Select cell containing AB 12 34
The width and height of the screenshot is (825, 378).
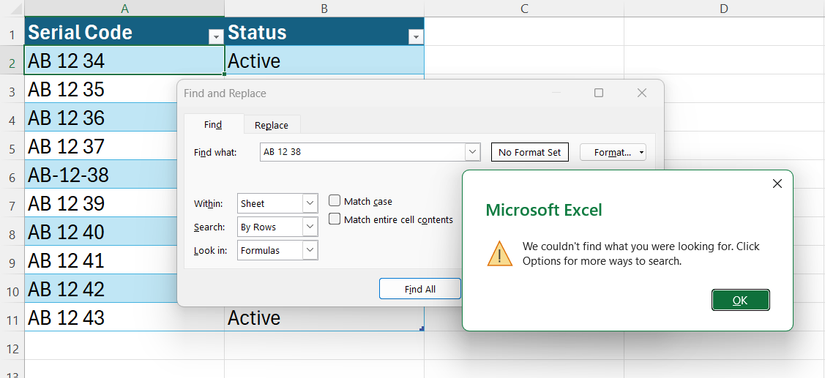click(x=125, y=61)
